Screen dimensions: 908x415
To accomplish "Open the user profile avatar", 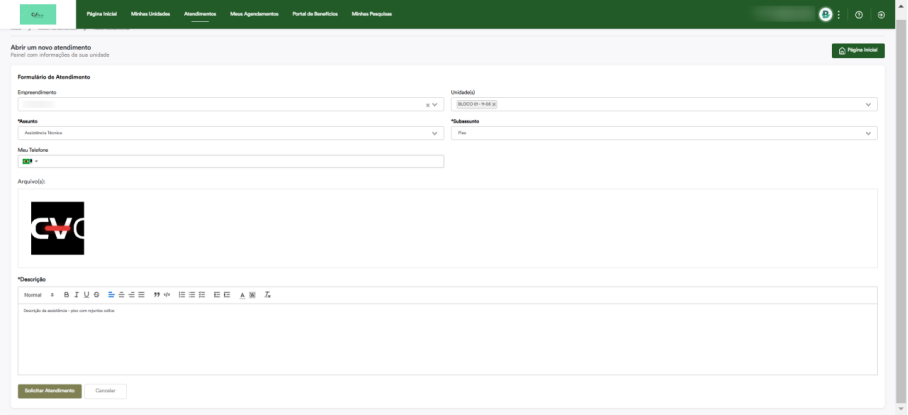I will tap(825, 14).
